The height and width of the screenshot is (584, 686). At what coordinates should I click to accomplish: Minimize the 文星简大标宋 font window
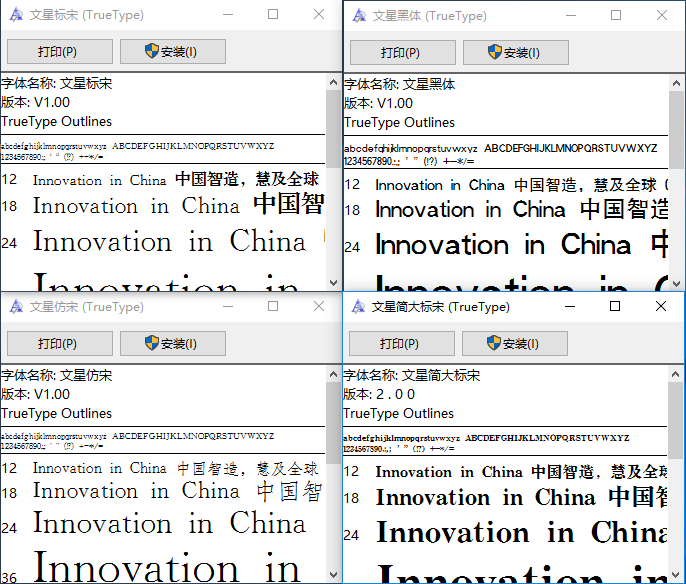pos(570,306)
